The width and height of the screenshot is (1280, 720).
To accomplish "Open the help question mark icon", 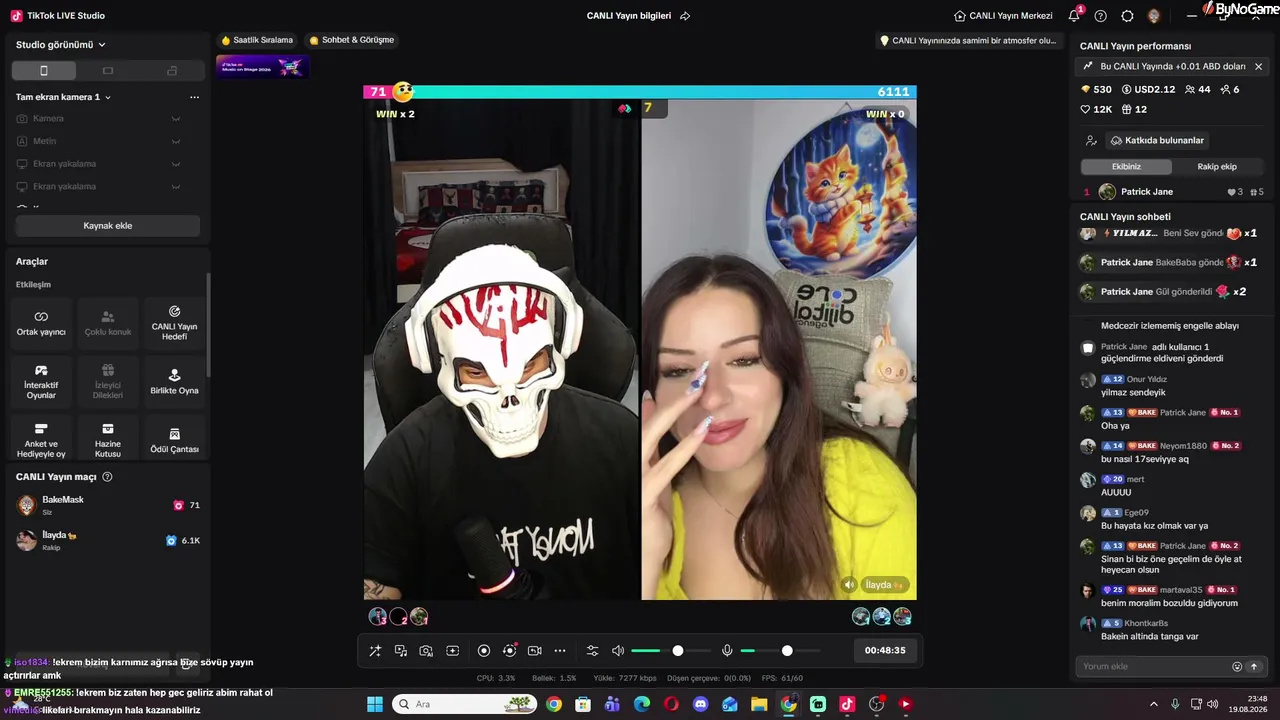I will (x=1101, y=16).
